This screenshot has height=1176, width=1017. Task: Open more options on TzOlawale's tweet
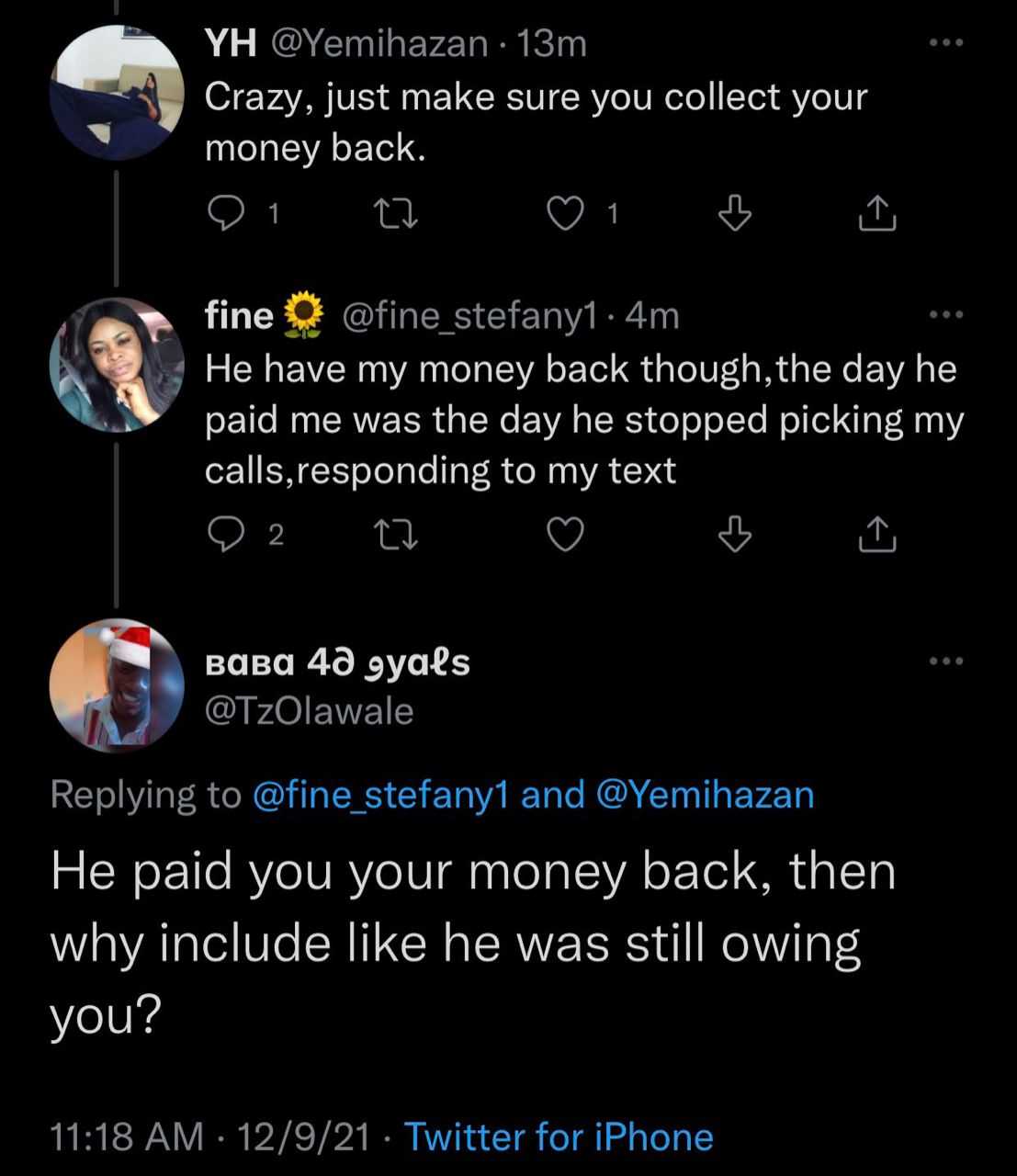click(946, 661)
